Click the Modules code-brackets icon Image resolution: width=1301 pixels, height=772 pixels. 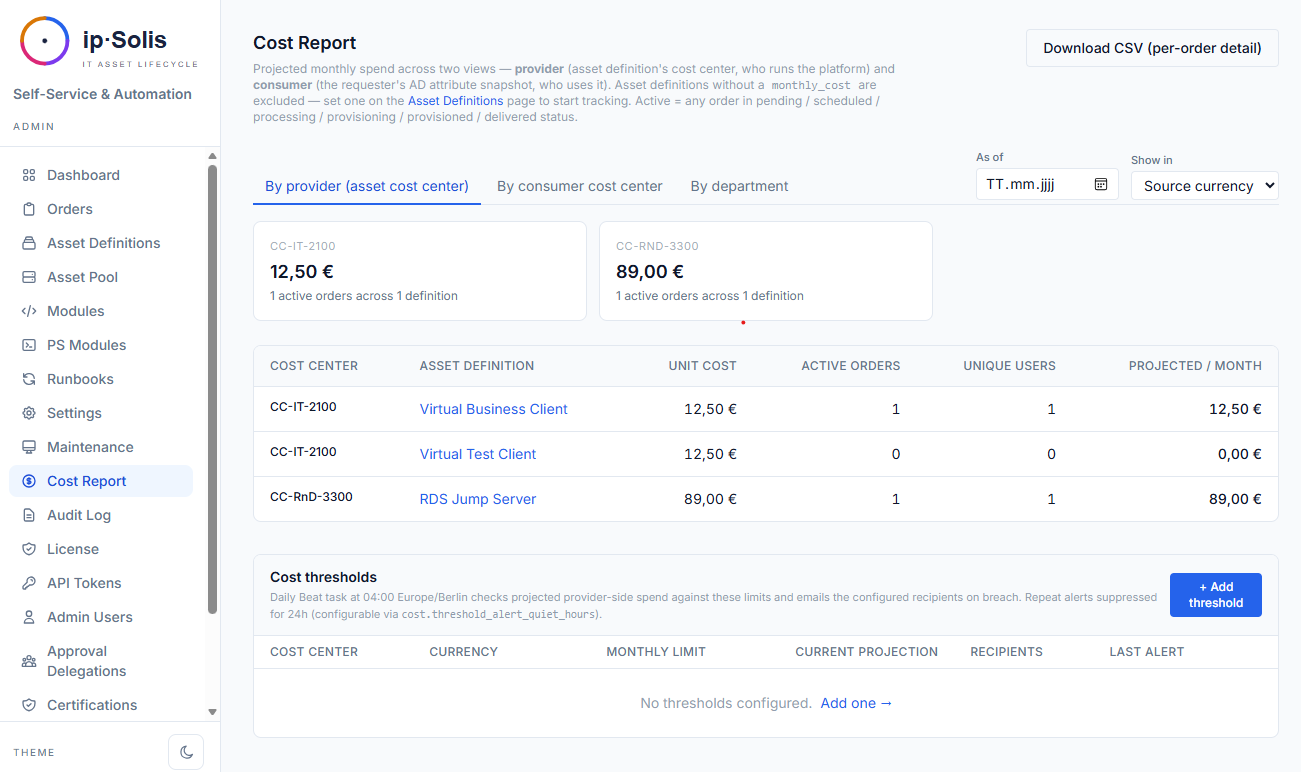click(29, 311)
